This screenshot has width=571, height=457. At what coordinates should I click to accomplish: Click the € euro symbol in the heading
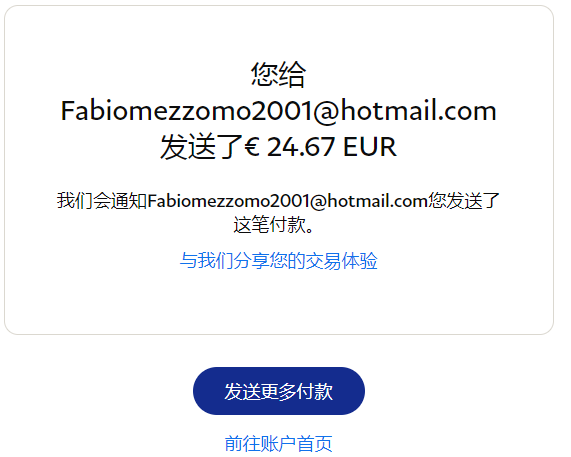(x=252, y=147)
